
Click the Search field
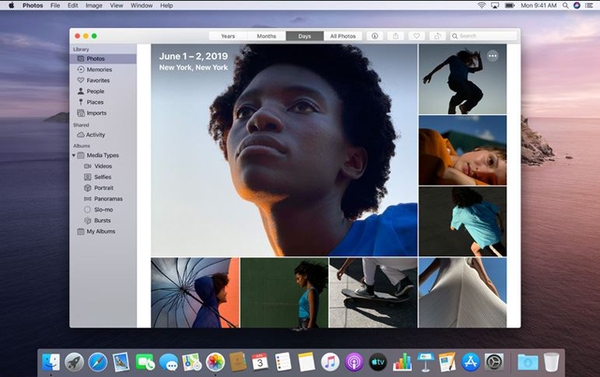[x=483, y=36]
